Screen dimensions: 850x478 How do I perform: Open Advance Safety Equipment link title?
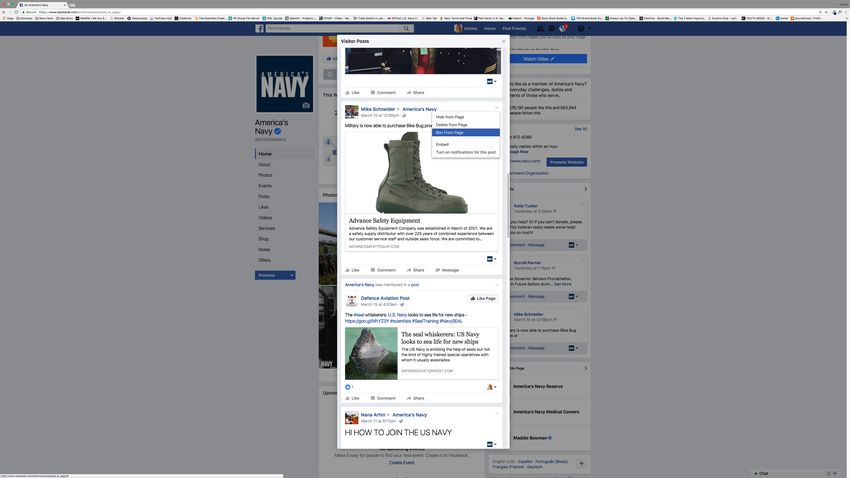pos(384,221)
